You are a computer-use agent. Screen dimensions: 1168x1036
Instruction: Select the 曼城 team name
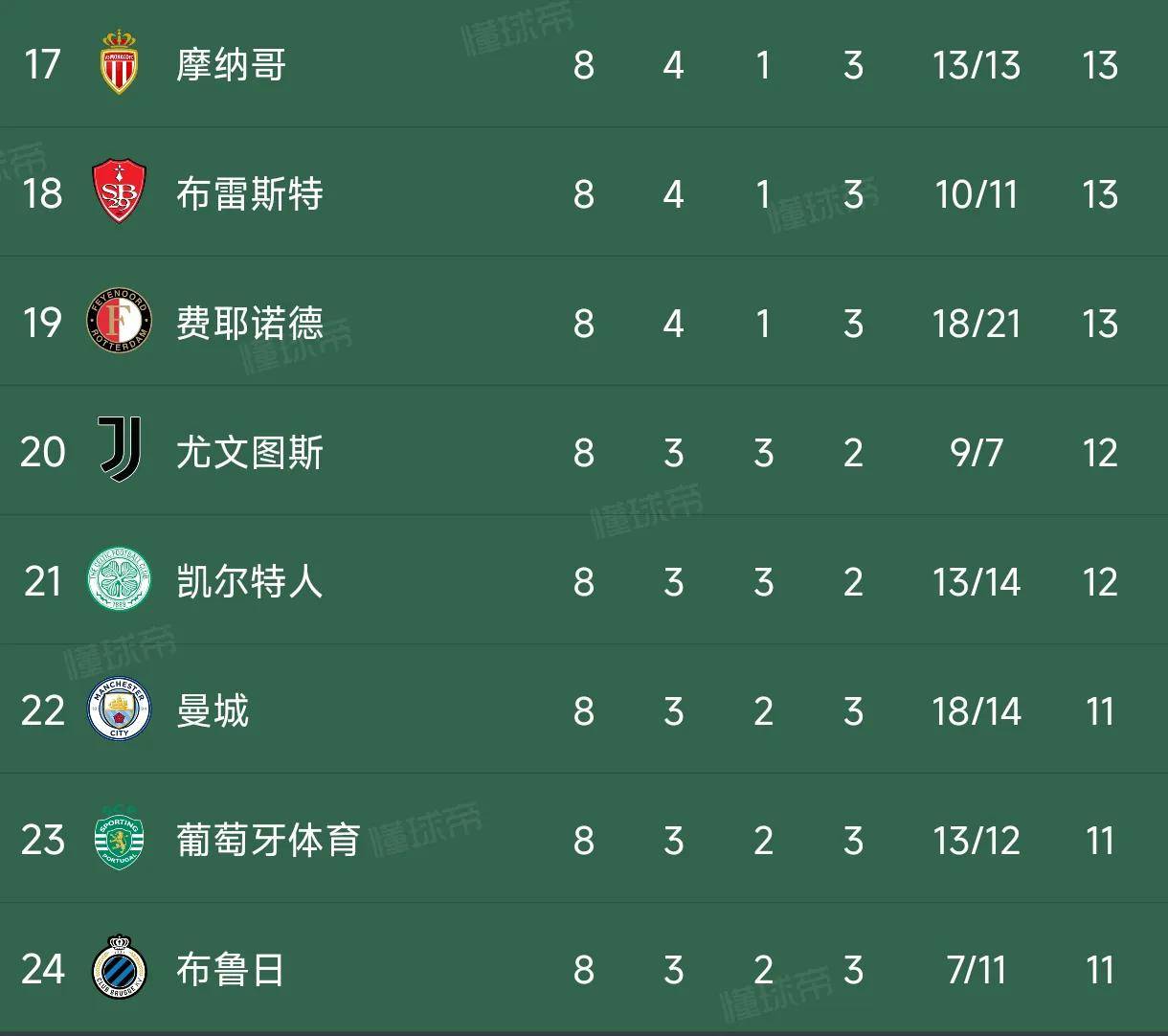[213, 711]
